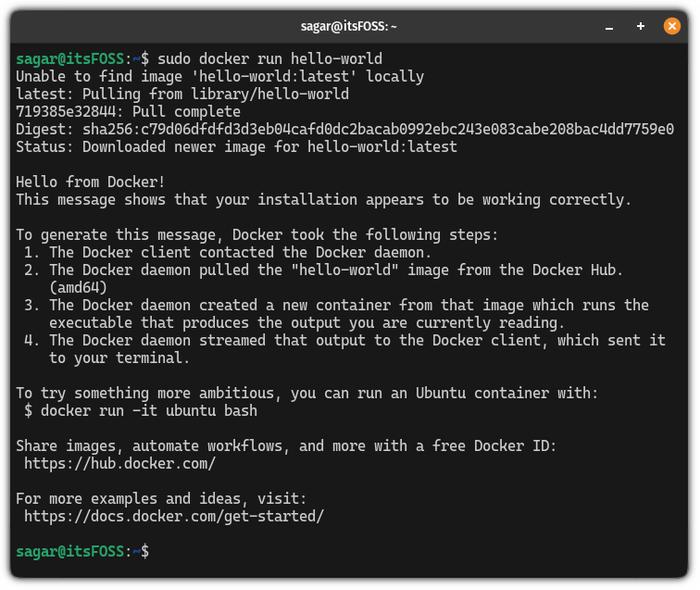This screenshot has width=700, height=590.
Task: Click 'latest: Pulling from library/hello-world' line
Action: [183, 94]
